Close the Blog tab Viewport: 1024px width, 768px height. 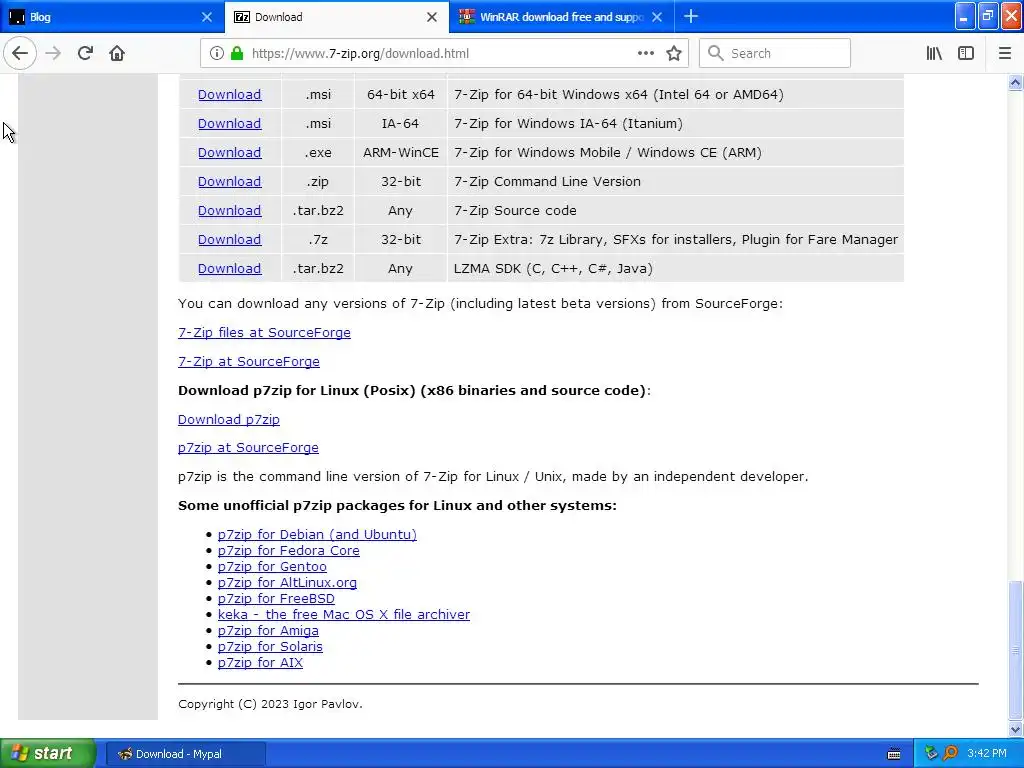[x=206, y=17]
